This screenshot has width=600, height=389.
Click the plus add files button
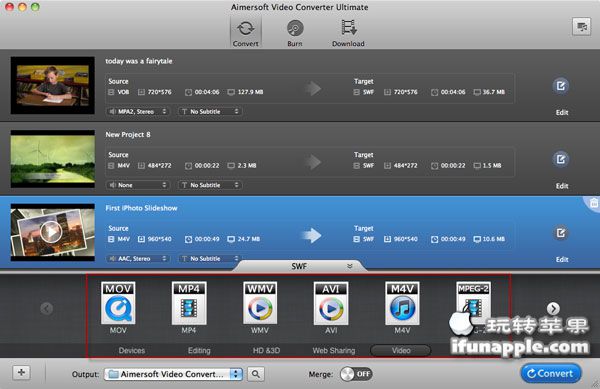coord(22,373)
